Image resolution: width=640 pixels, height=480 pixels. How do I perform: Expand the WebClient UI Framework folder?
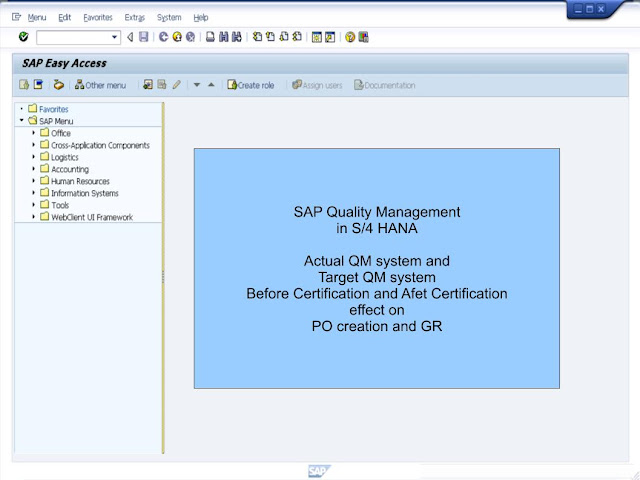click(33, 216)
